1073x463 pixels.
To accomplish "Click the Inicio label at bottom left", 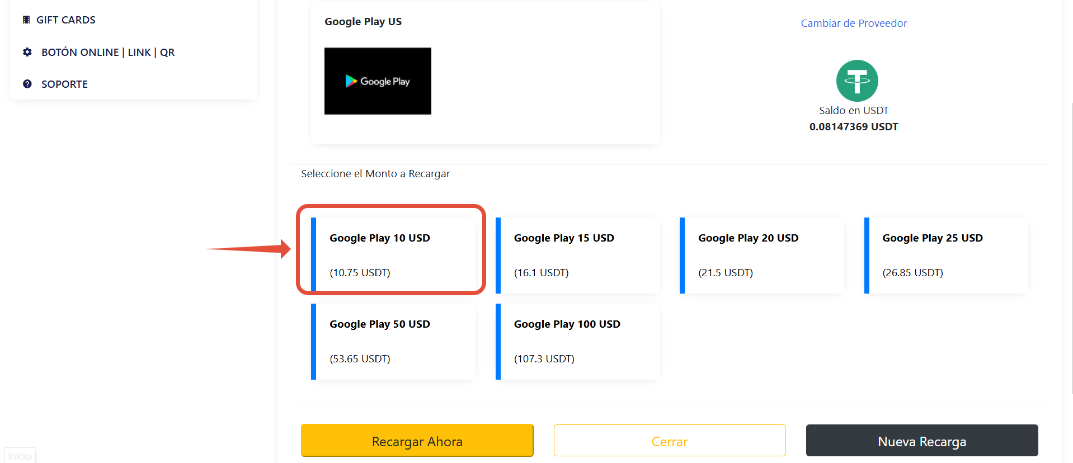I will click(20, 456).
